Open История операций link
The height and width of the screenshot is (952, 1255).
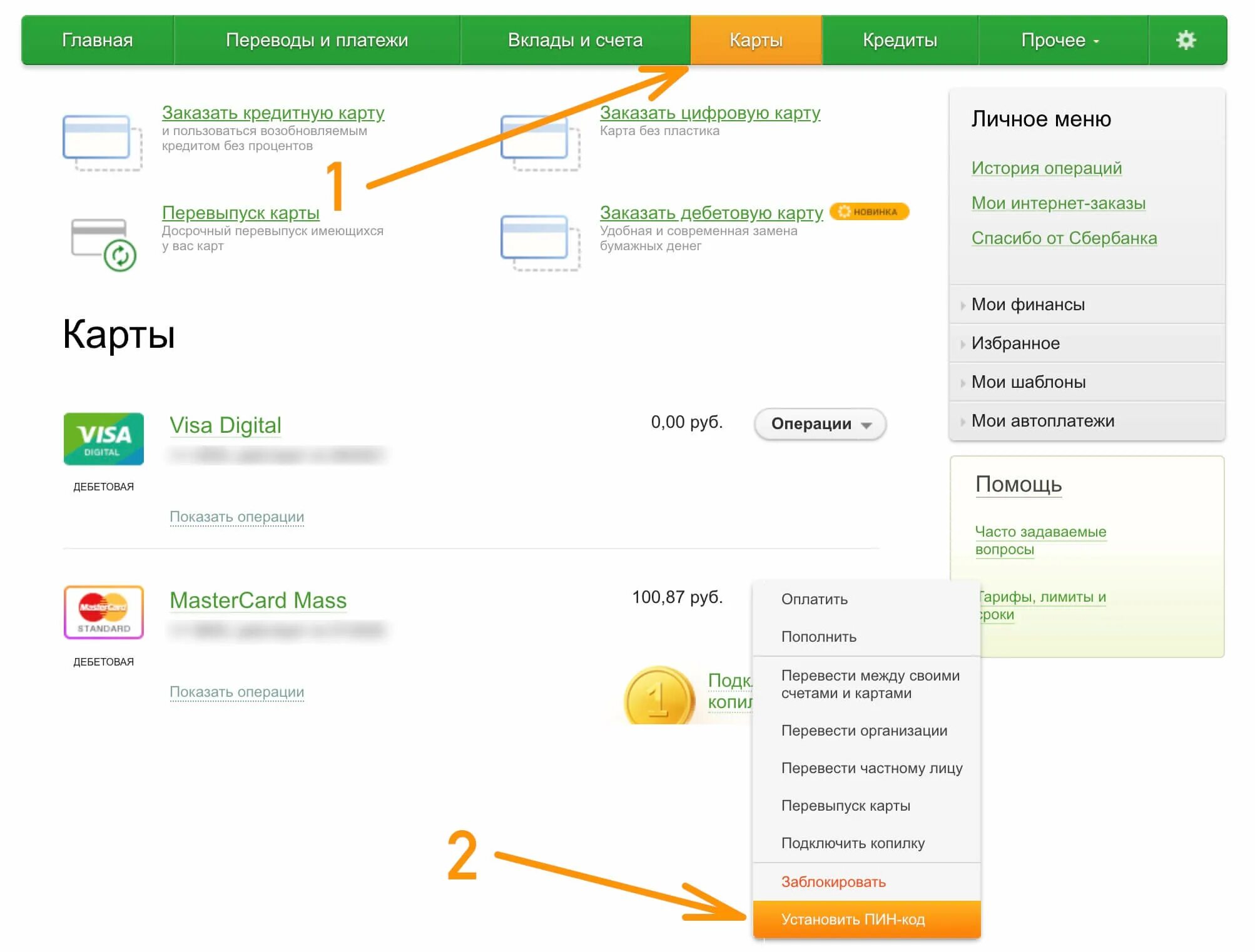[x=1046, y=168]
